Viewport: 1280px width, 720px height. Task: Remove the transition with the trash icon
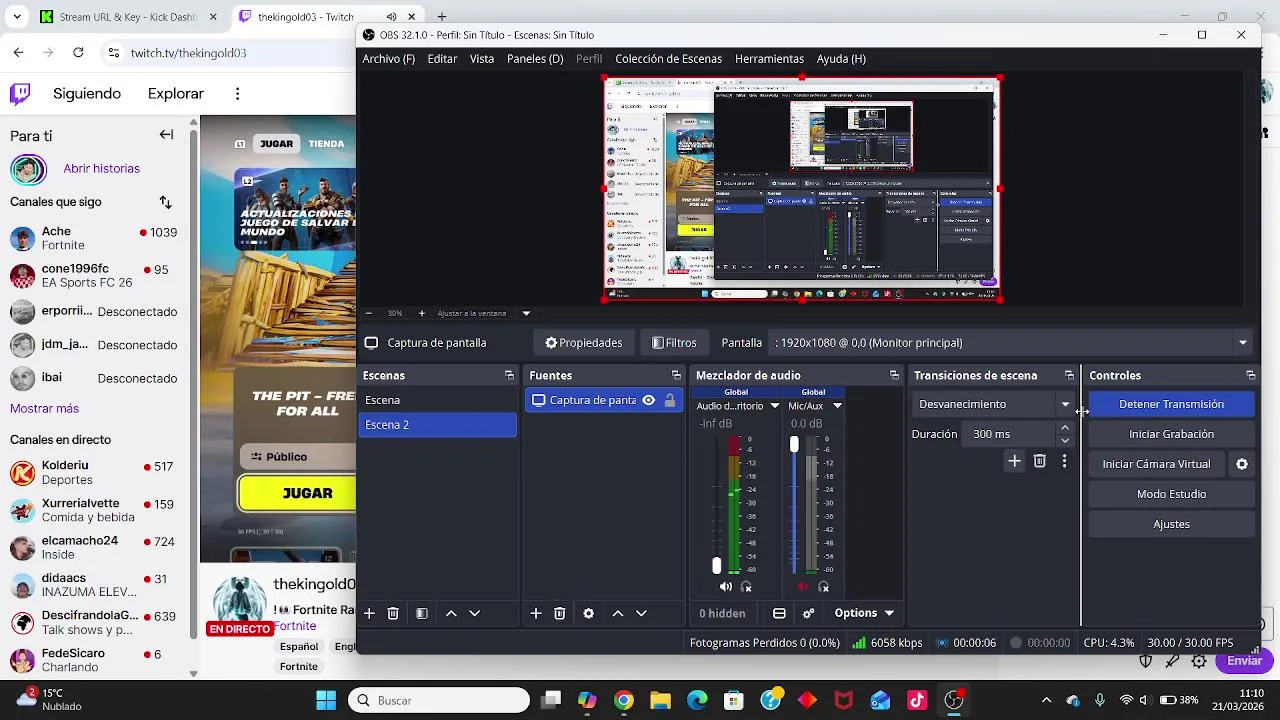1040,461
